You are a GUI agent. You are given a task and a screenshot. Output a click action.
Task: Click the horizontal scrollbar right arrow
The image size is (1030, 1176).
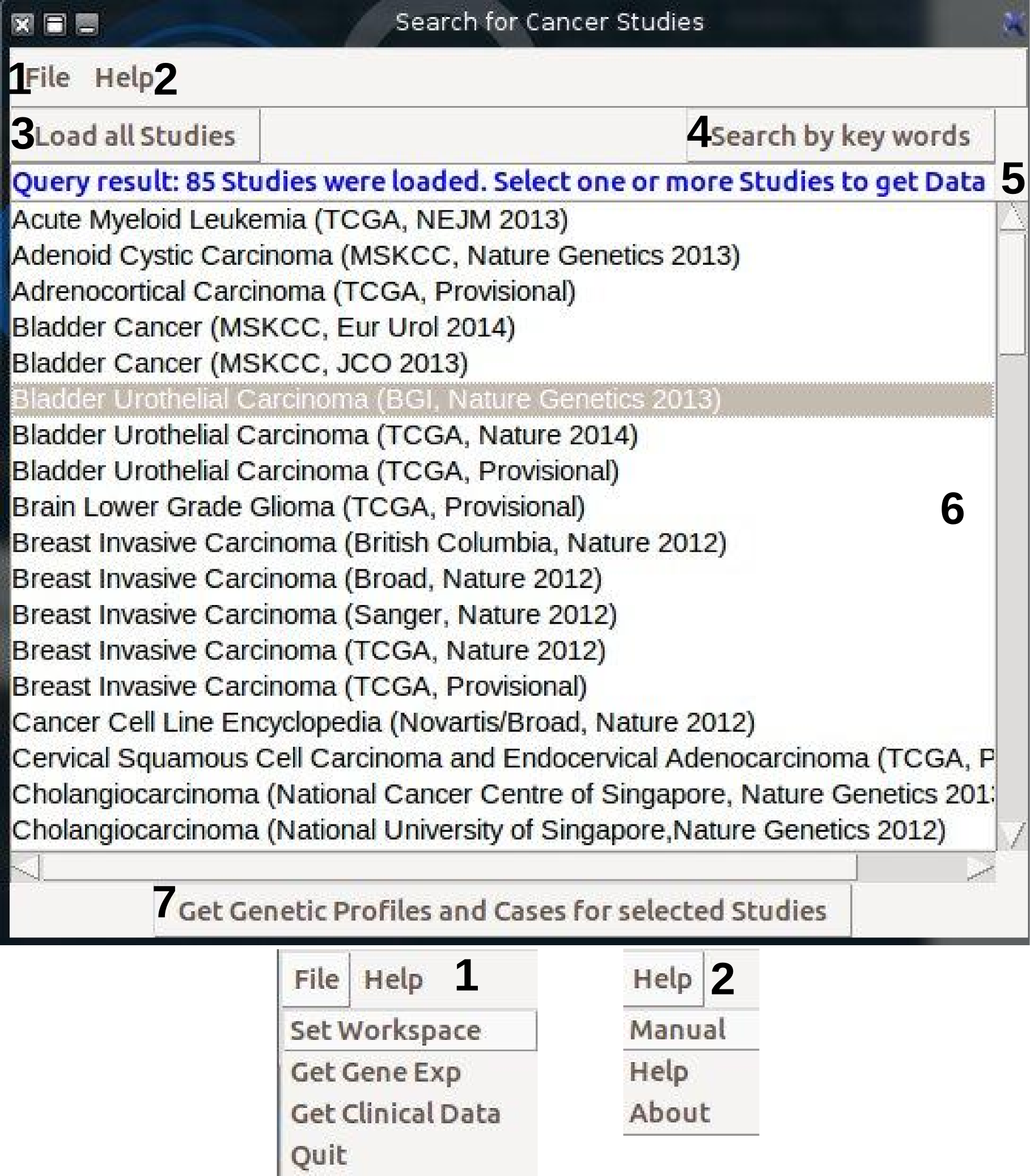pyautogui.click(x=981, y=867)
